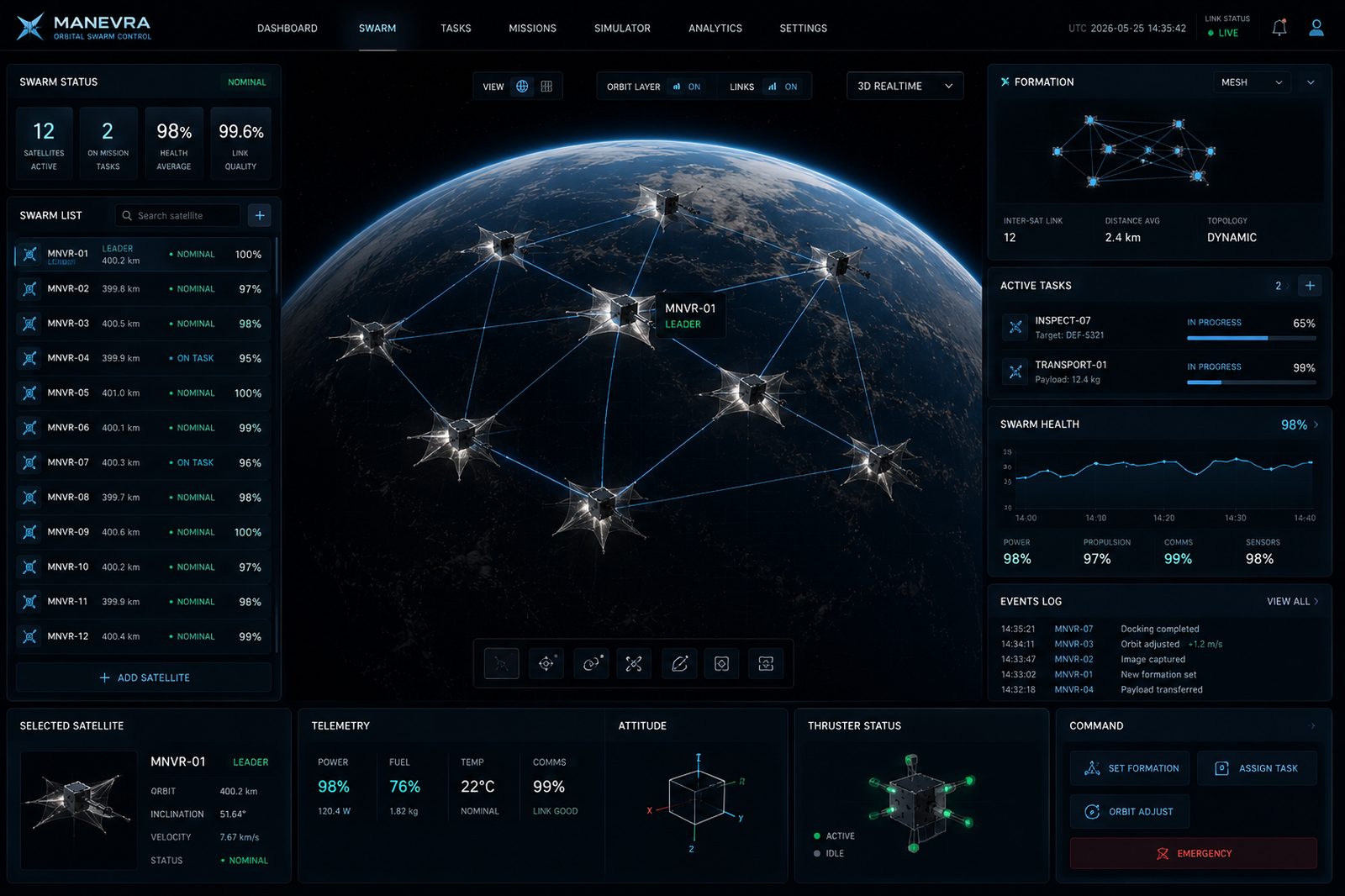Click the Active Tasks count badge
The width and height of the screenshot is (1345, 896).
1279,286
